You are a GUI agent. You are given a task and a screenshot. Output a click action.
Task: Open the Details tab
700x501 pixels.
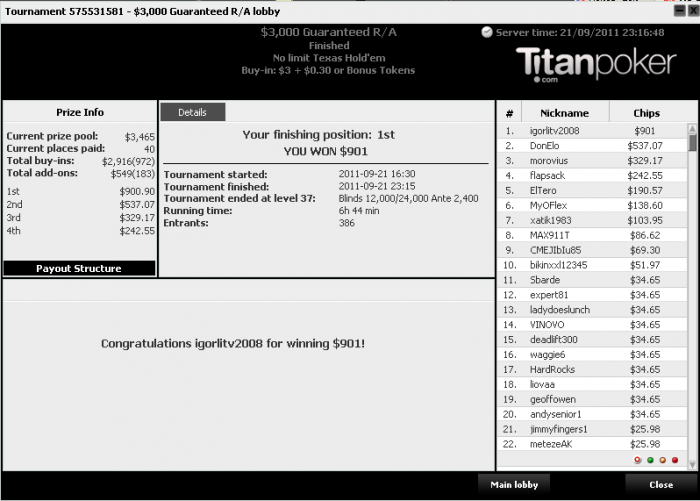pyautogui.click(x=192, y=112)
